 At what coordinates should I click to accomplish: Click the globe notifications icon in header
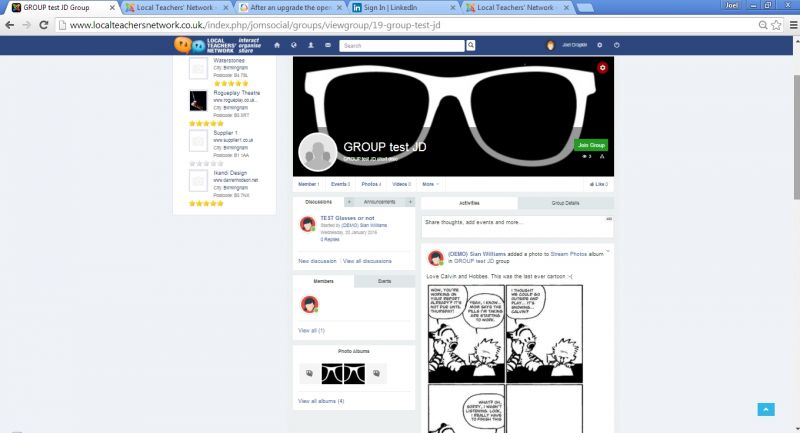click(x=294, y=45)
